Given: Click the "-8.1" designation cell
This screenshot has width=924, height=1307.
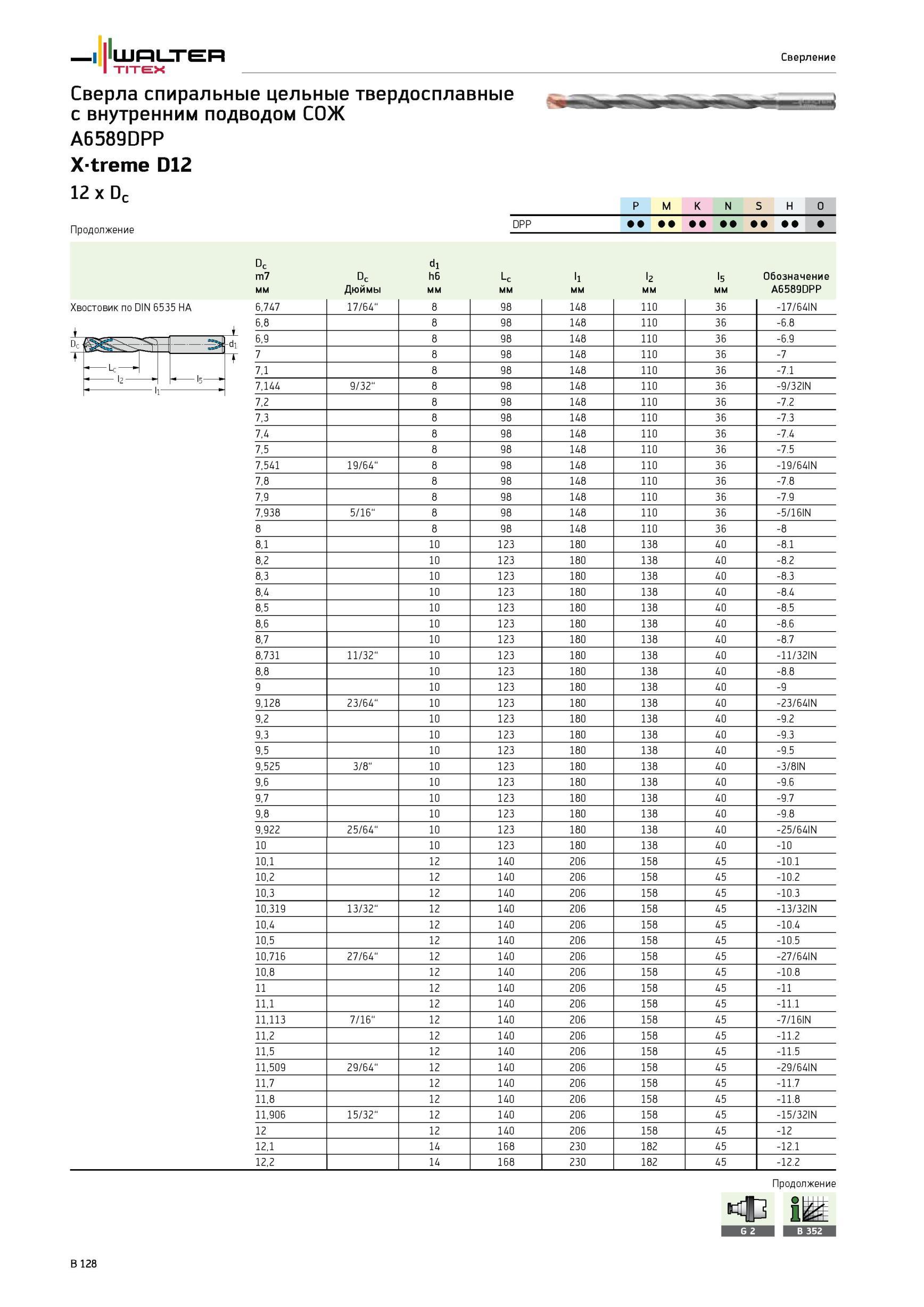Looking at the screenshot, I should [785, 545].
